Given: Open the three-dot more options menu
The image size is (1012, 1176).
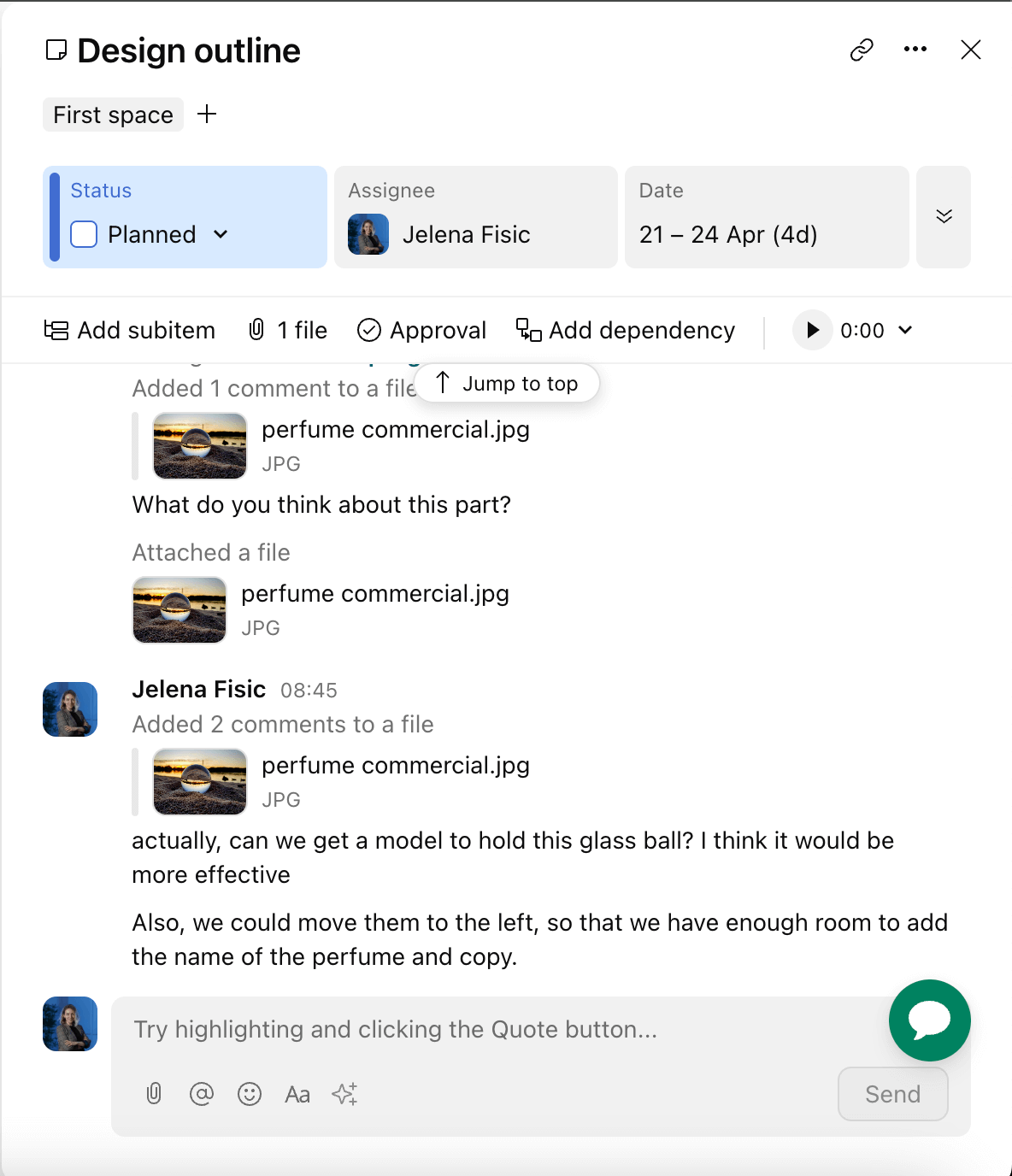Looking at the screenshot, I should pyautogui.click(x=915, y=50).
